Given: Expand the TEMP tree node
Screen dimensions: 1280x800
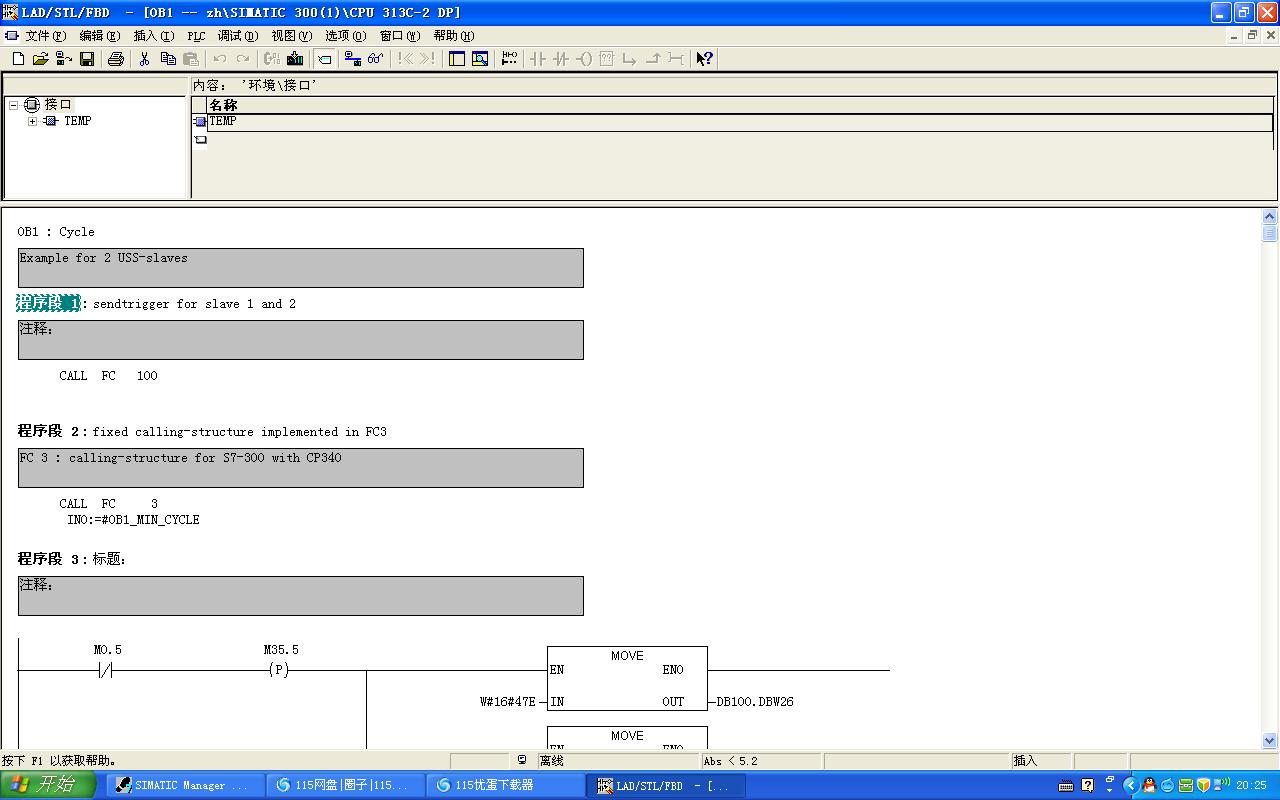Looking at the screenshot, I should coord(33,121).
